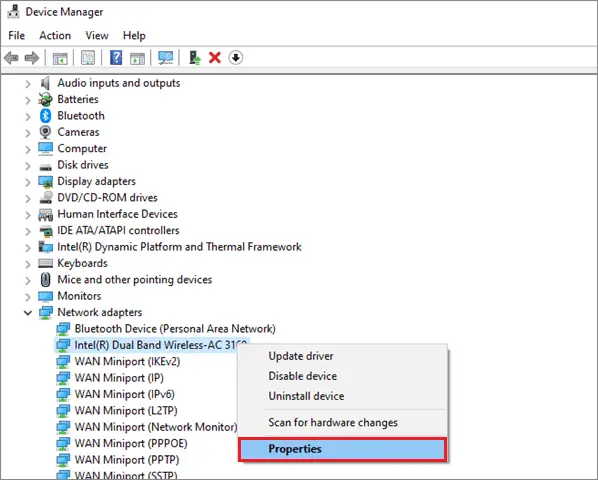Click the blue Bluetooth logo icon

click(45, 116)
